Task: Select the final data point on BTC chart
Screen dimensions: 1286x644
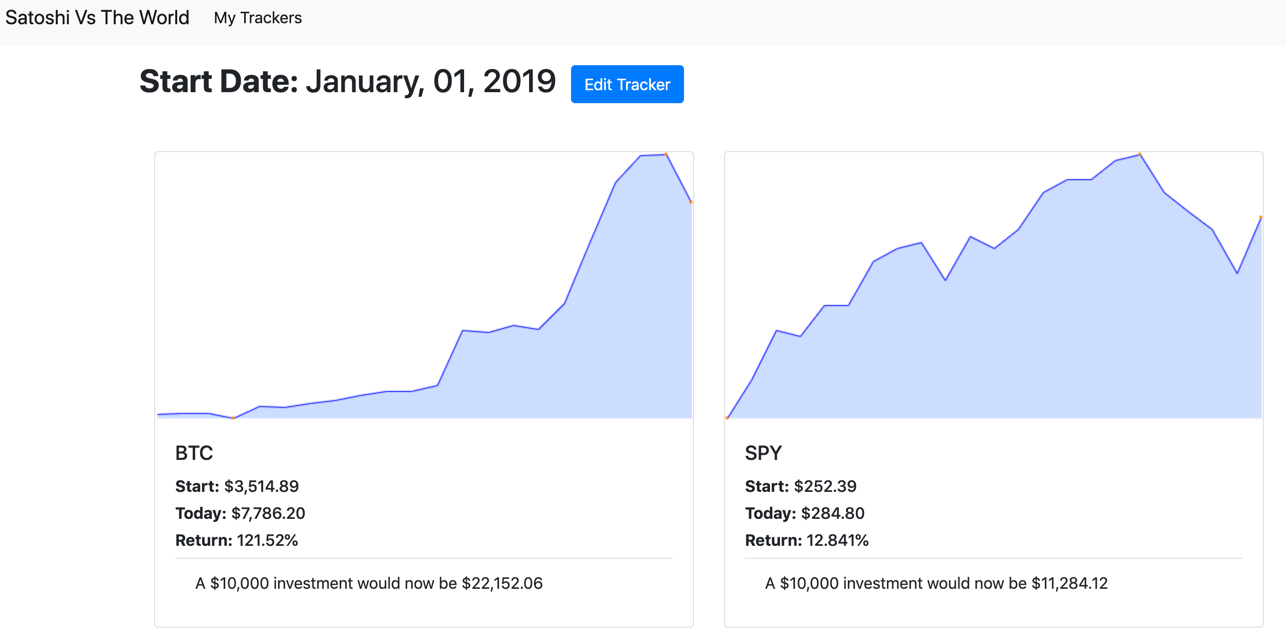Action: click(691, 202)
